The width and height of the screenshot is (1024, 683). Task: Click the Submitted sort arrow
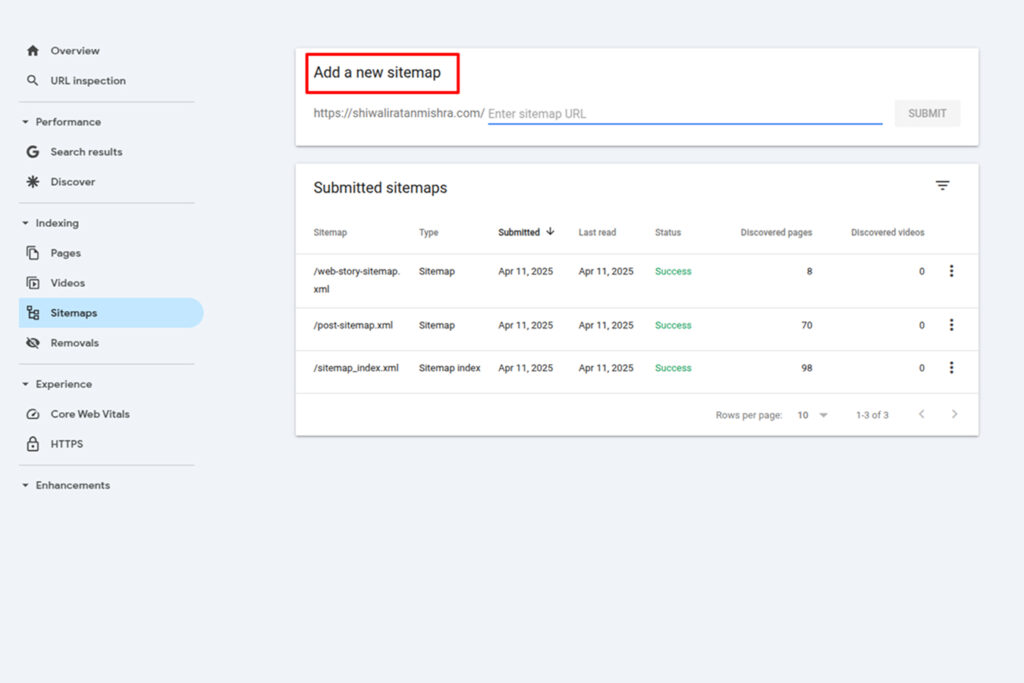pos(551,232)
